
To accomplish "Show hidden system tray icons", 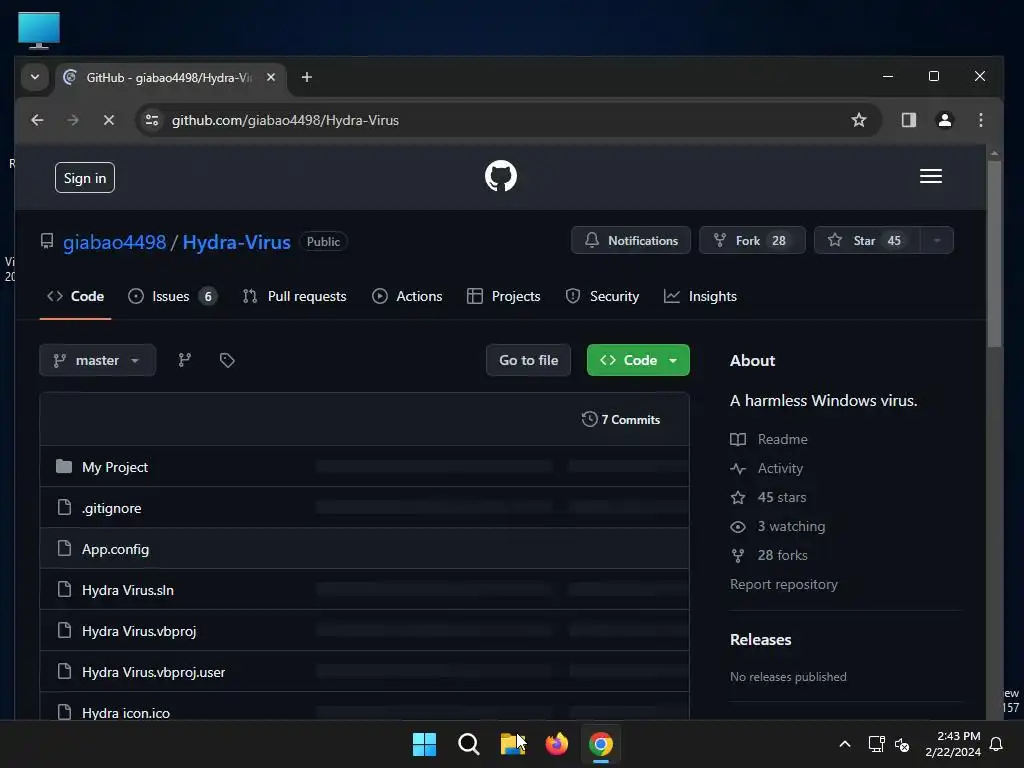I will pyautogui.click(x=844, y=744).
